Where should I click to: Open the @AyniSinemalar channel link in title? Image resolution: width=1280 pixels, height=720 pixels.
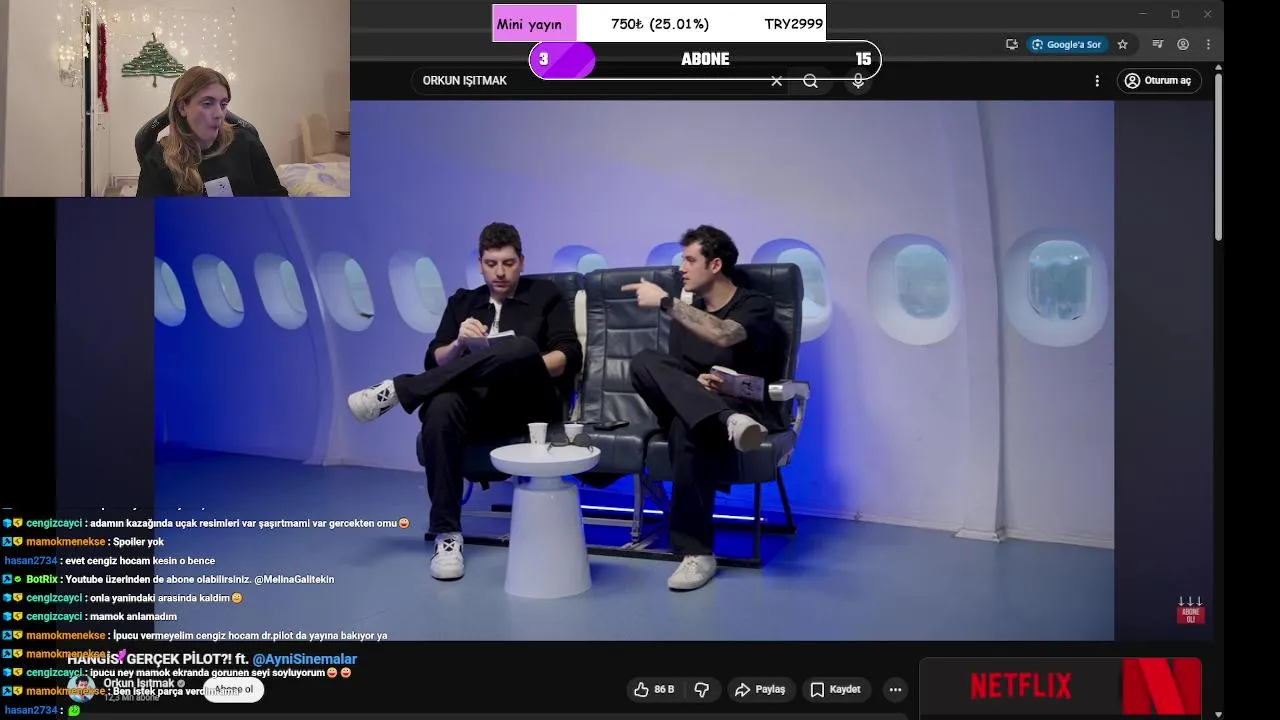click(304, 659)
